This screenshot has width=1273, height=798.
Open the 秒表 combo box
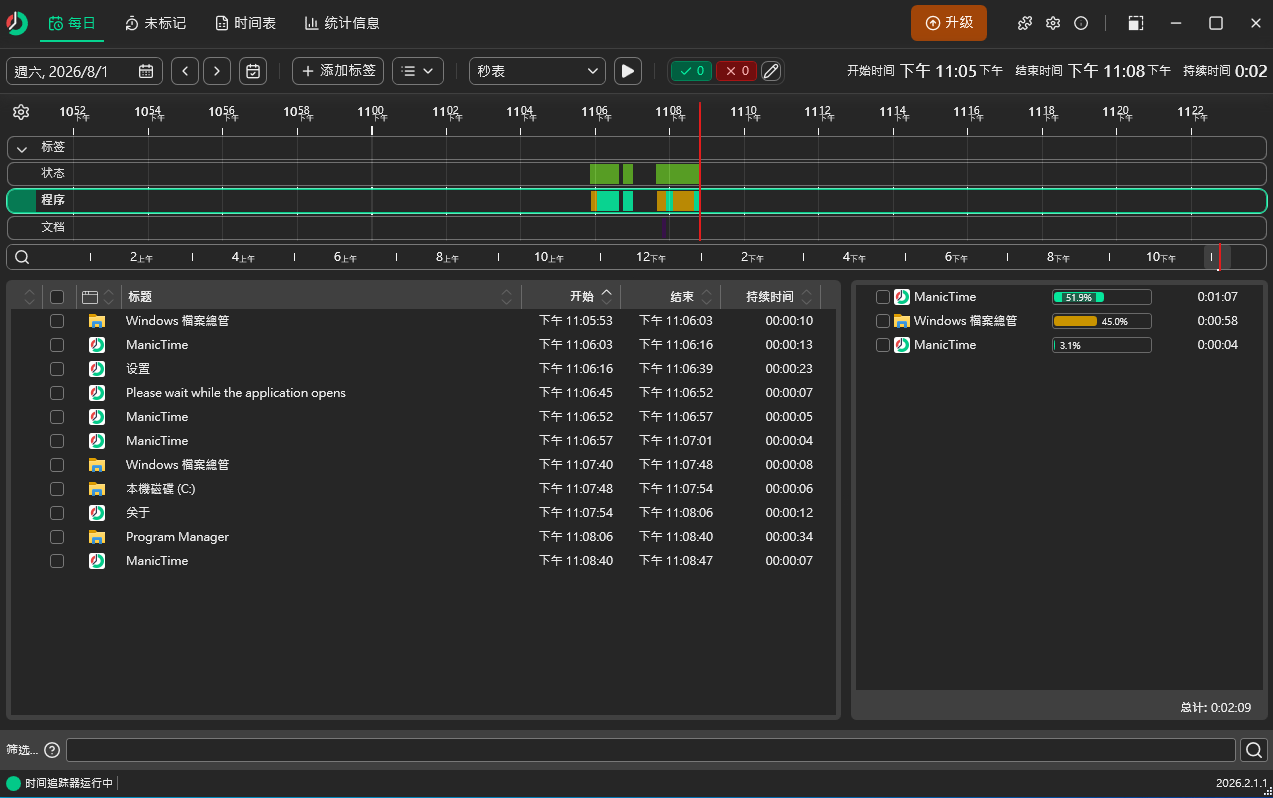pos(537,71)
